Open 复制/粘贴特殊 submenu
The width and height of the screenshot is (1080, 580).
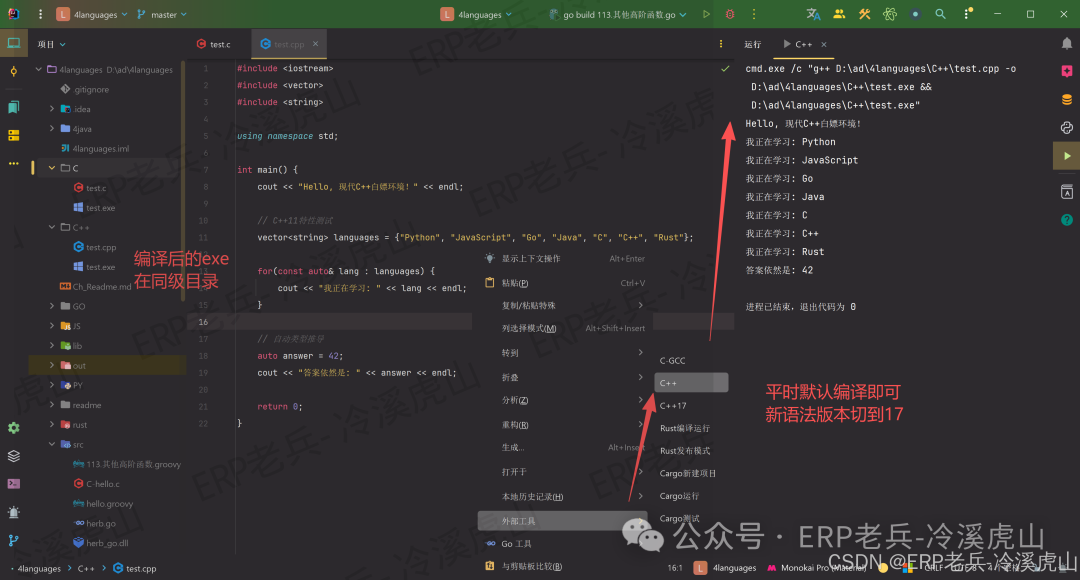pyautogui.click(x=565, y=305)
